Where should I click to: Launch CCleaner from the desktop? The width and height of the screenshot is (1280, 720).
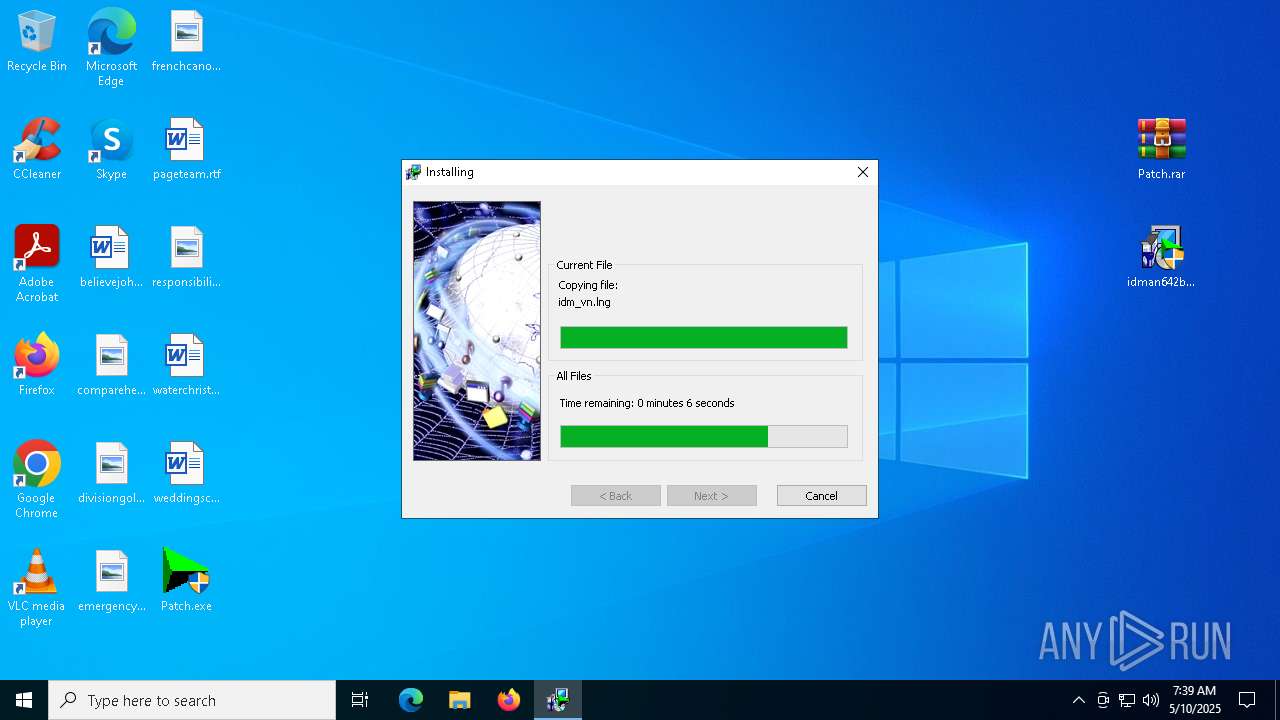tap(37, 150)
